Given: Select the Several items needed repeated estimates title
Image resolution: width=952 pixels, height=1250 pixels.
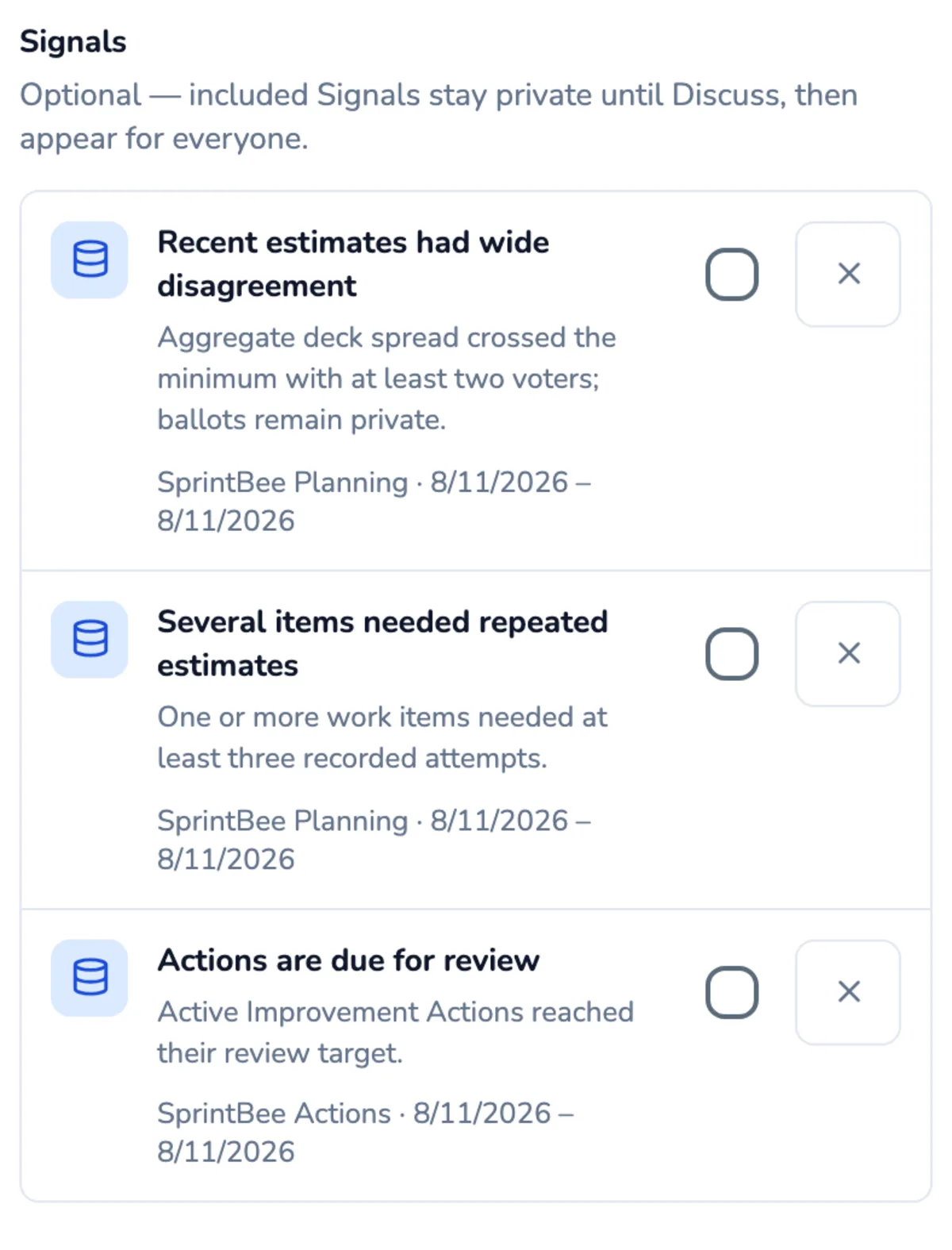Looking at the screenshot, I should pos(382,643).
